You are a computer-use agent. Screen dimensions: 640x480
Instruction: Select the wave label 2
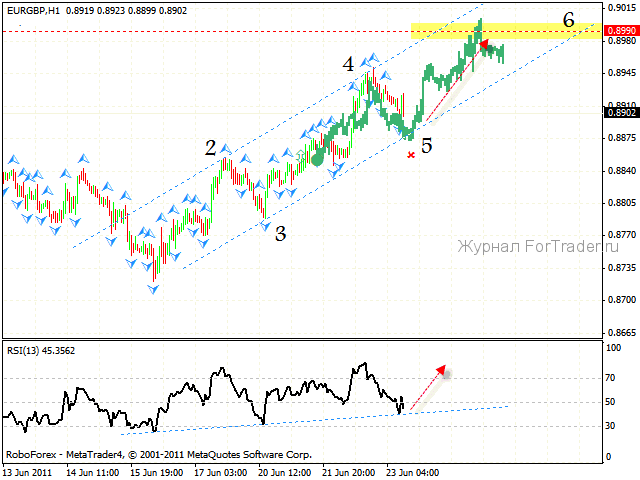tap(211, 148)
